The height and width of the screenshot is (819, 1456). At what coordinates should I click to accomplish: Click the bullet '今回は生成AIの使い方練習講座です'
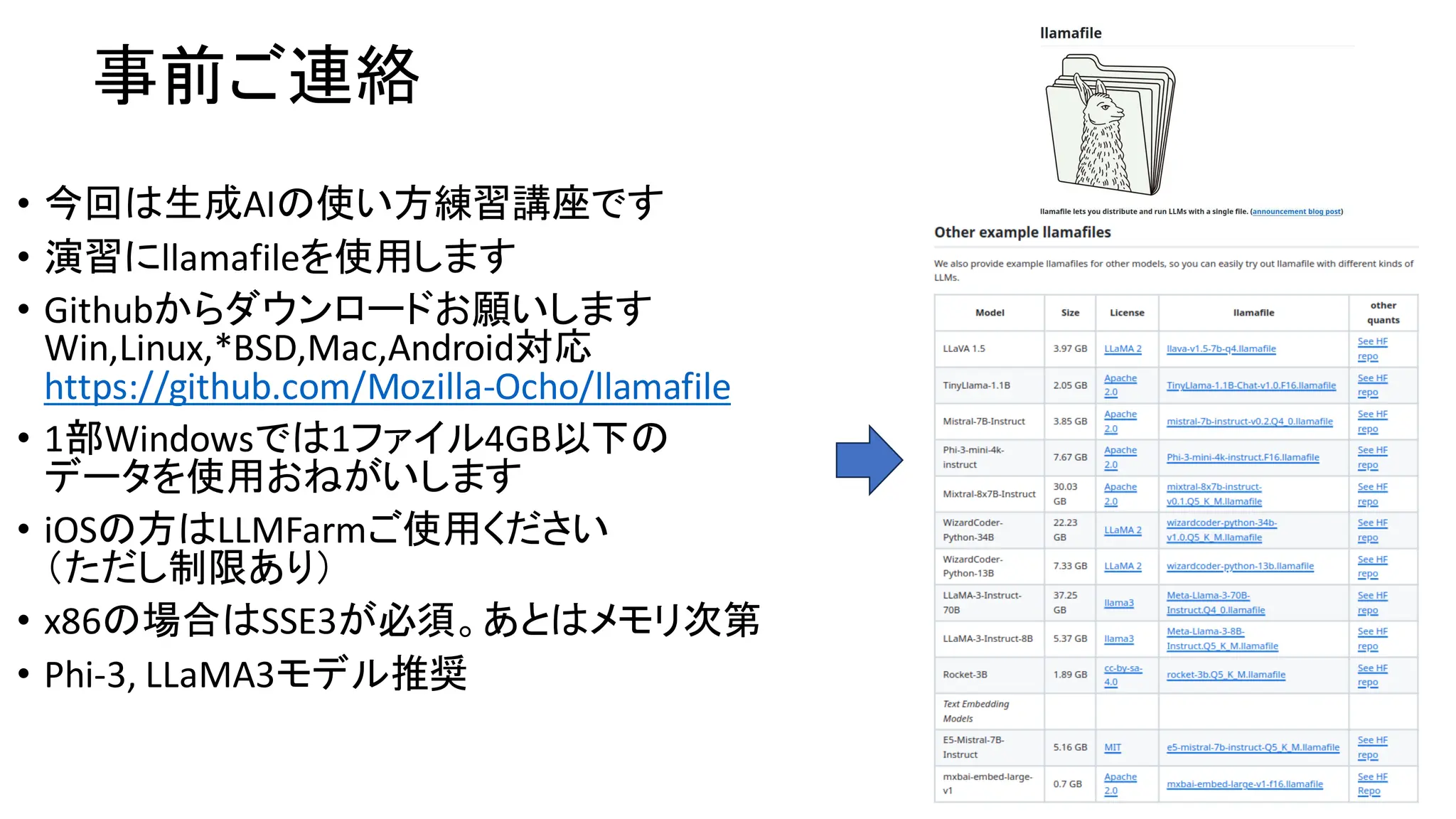[353, 203]
